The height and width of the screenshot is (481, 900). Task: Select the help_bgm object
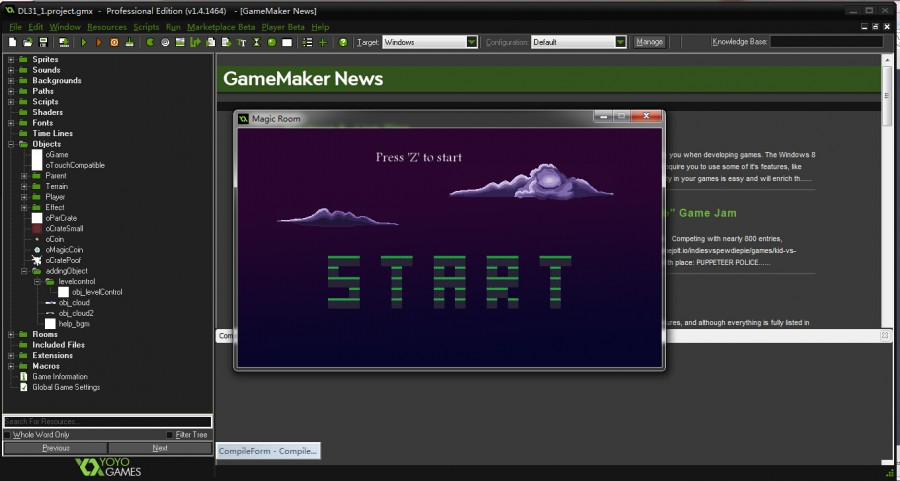coord(74,324)
